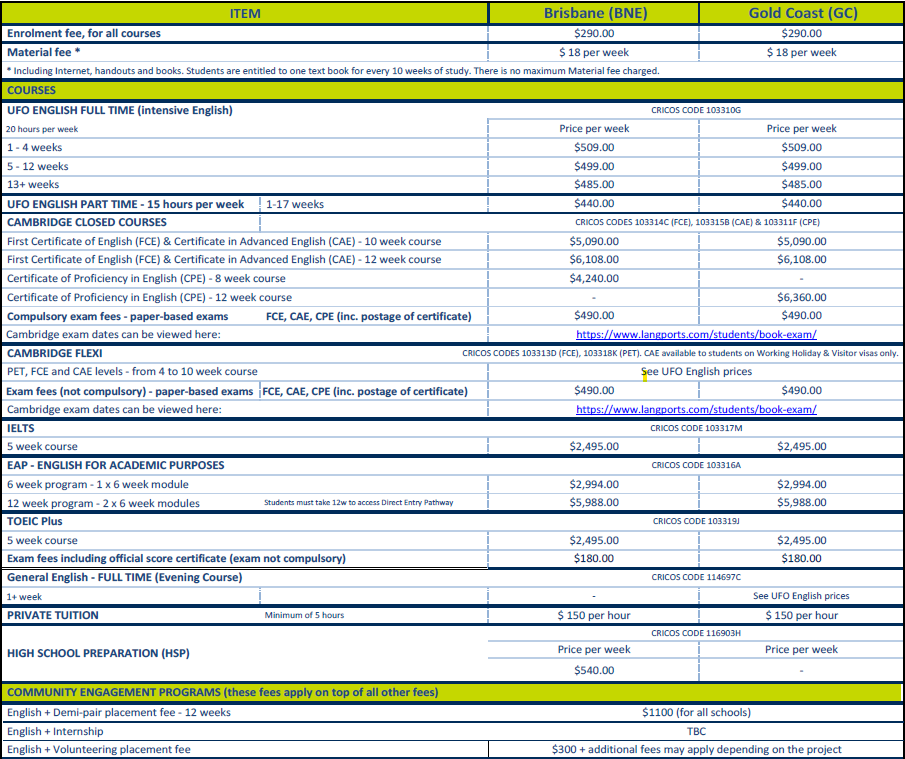This screenshot has width=905, height=759.
Task: Click Brisbane Private Tuition $150 per hour cell
Action: 594,615
